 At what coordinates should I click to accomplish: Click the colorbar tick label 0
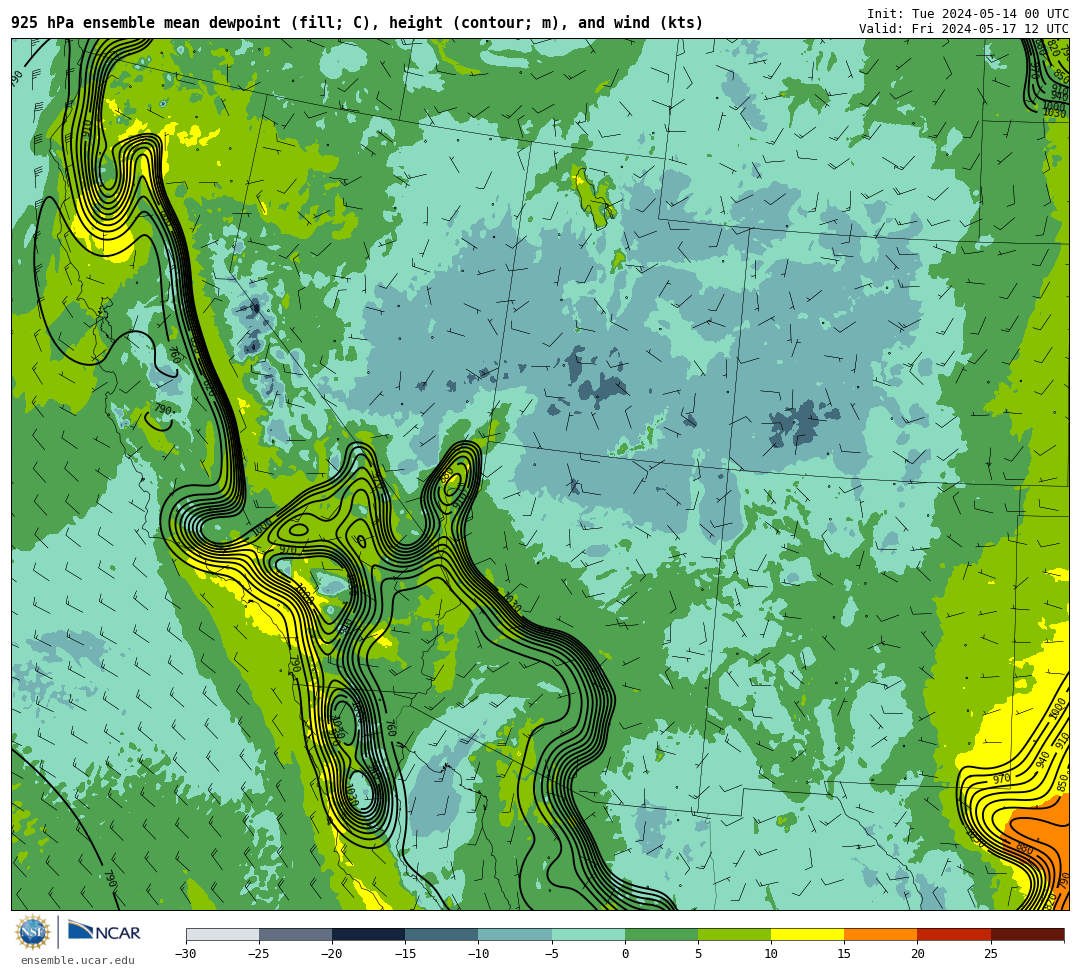tap(625, 954)
